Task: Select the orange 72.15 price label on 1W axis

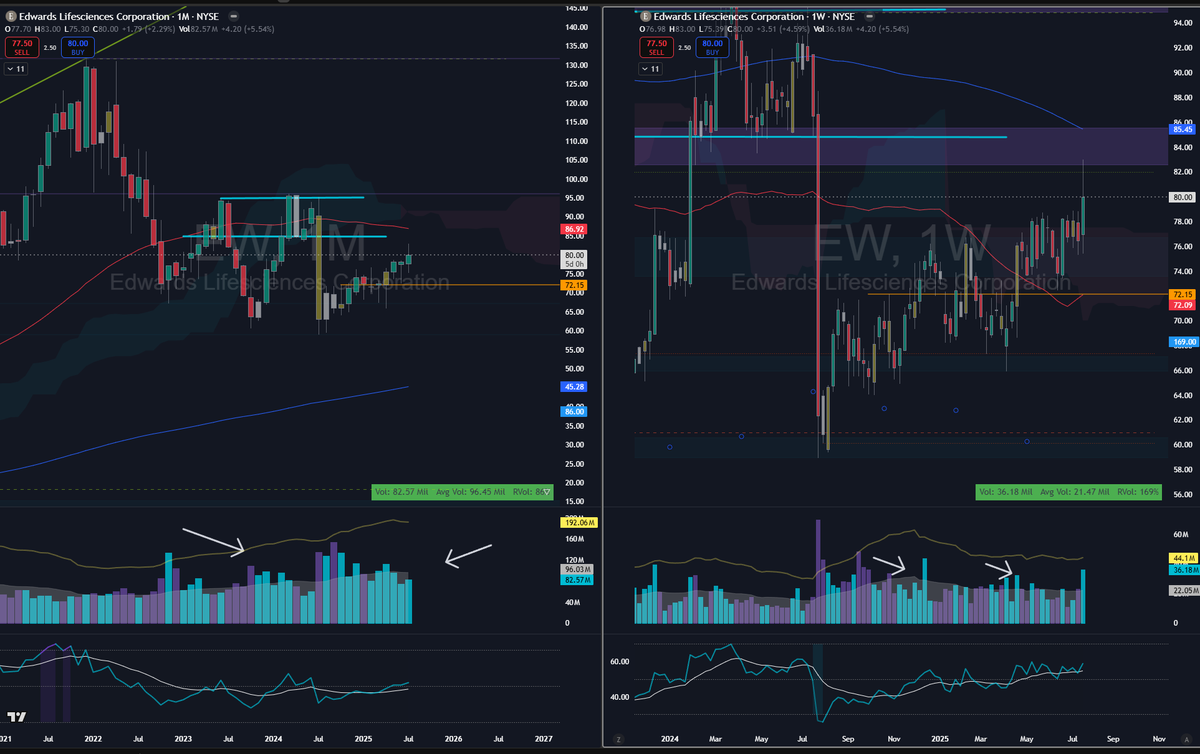Action: [x=1182, y=293]
